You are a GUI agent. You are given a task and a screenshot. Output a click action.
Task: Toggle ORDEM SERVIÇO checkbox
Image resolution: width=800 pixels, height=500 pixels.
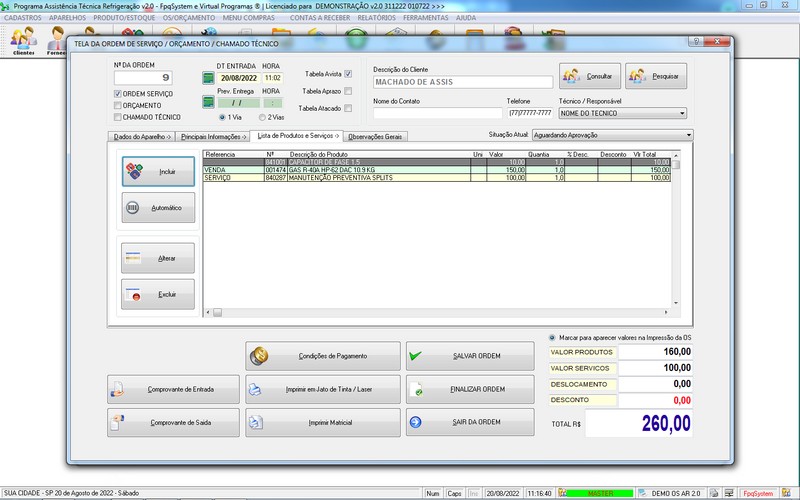(118, 94)
